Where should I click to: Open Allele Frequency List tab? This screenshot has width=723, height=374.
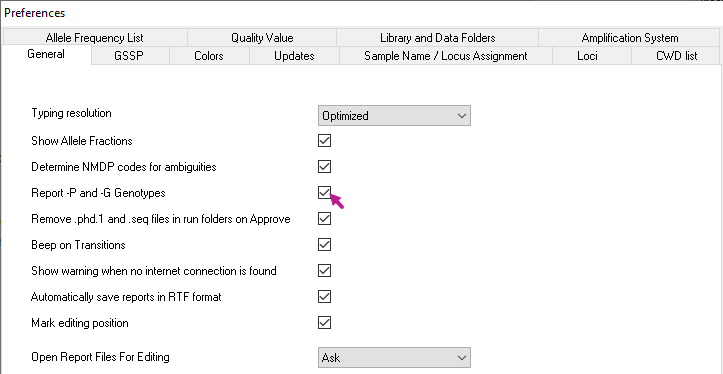[x=95, y=38]
